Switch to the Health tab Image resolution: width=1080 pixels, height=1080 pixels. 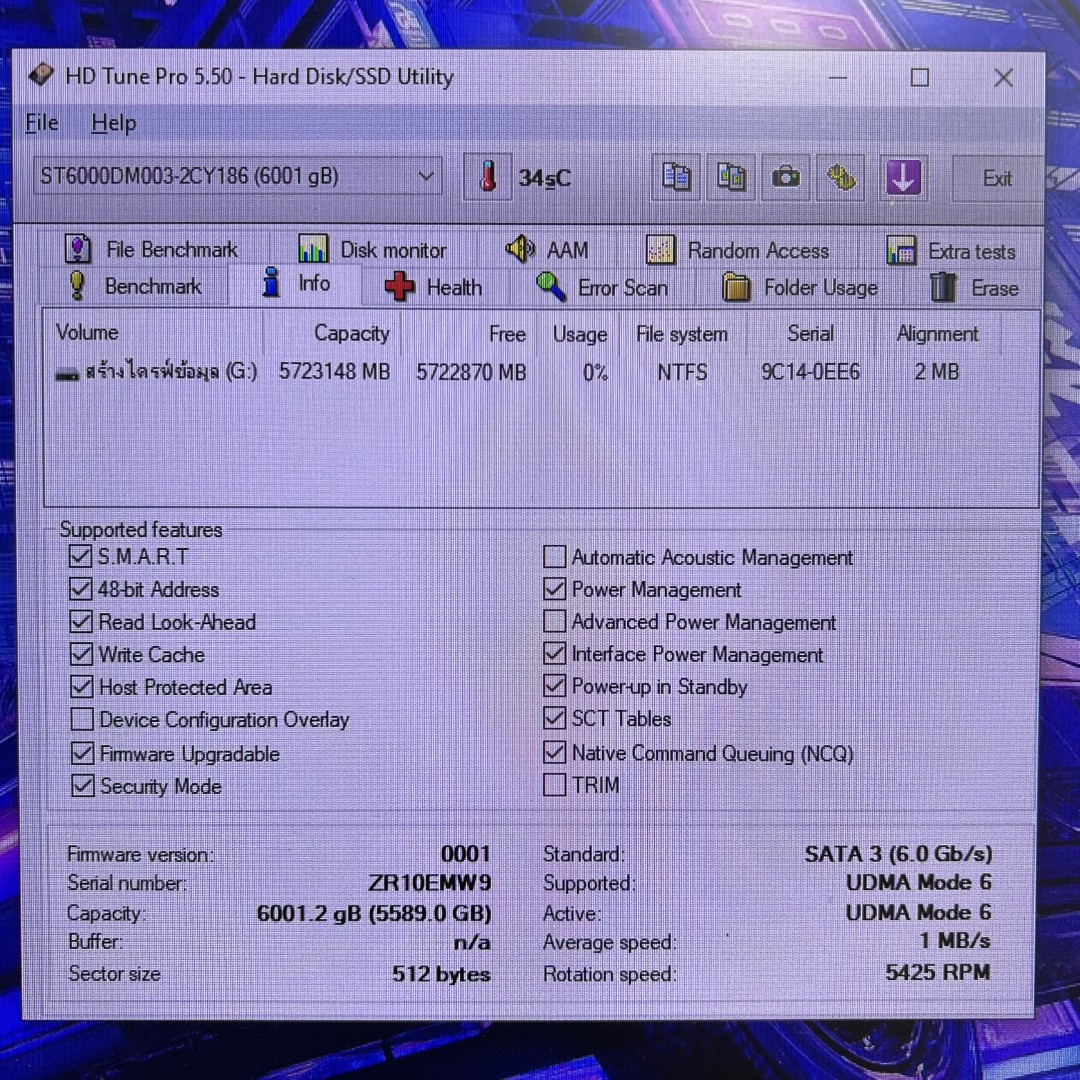point(434,287)
